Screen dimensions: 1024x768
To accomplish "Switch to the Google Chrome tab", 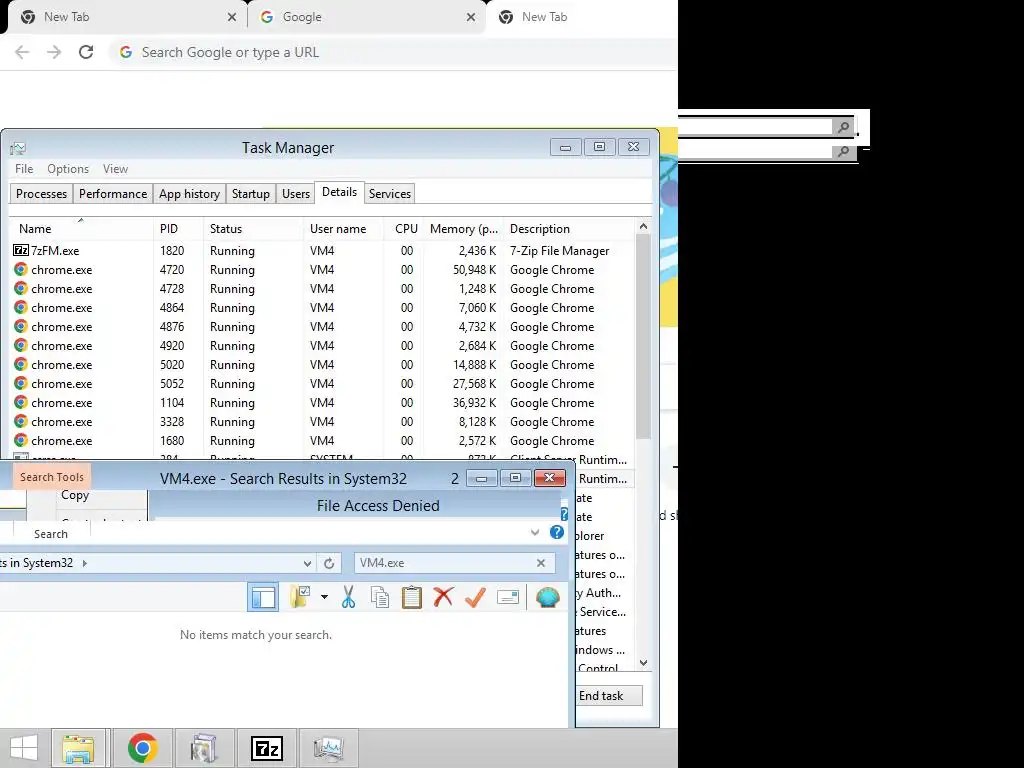I will 366,17.
